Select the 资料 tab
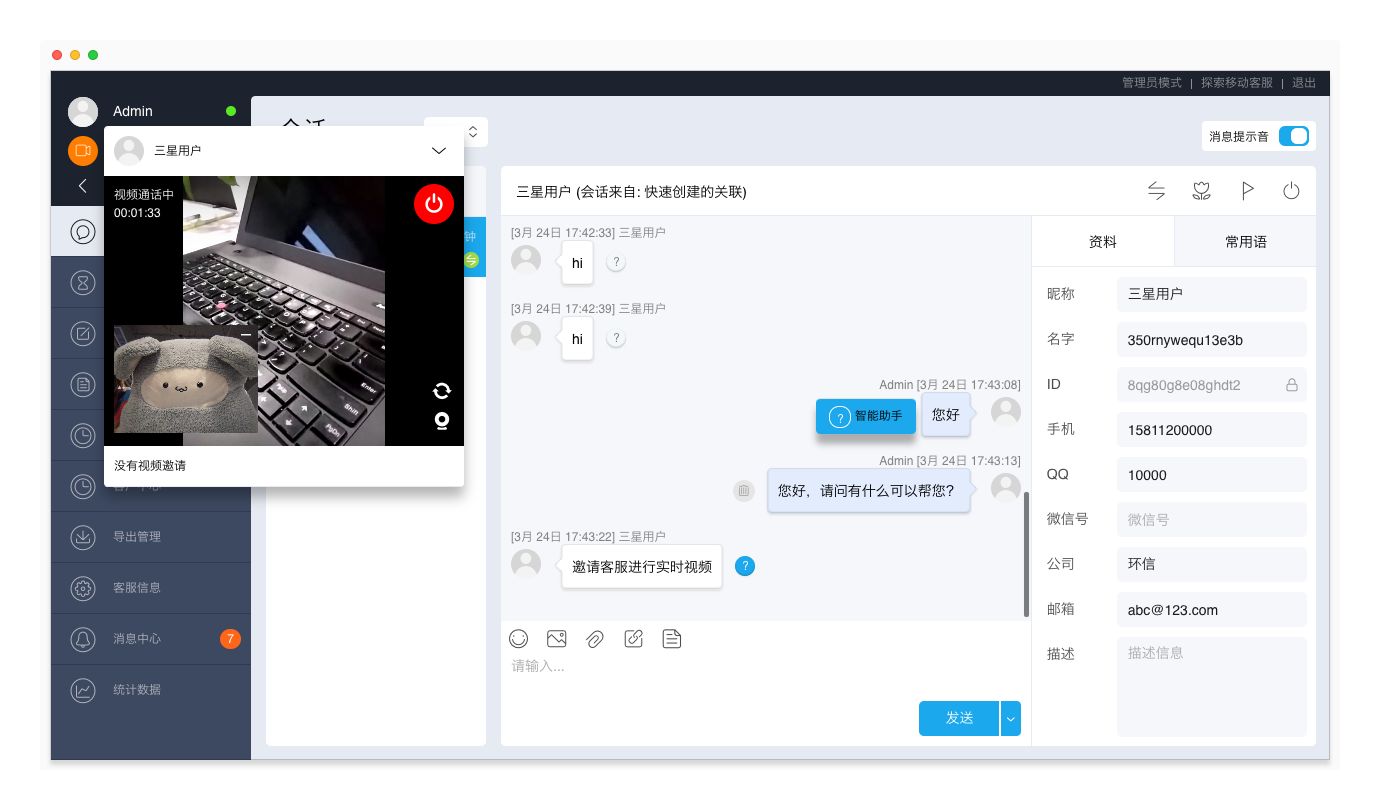 pyautogui.click(x=1102, y=242)
